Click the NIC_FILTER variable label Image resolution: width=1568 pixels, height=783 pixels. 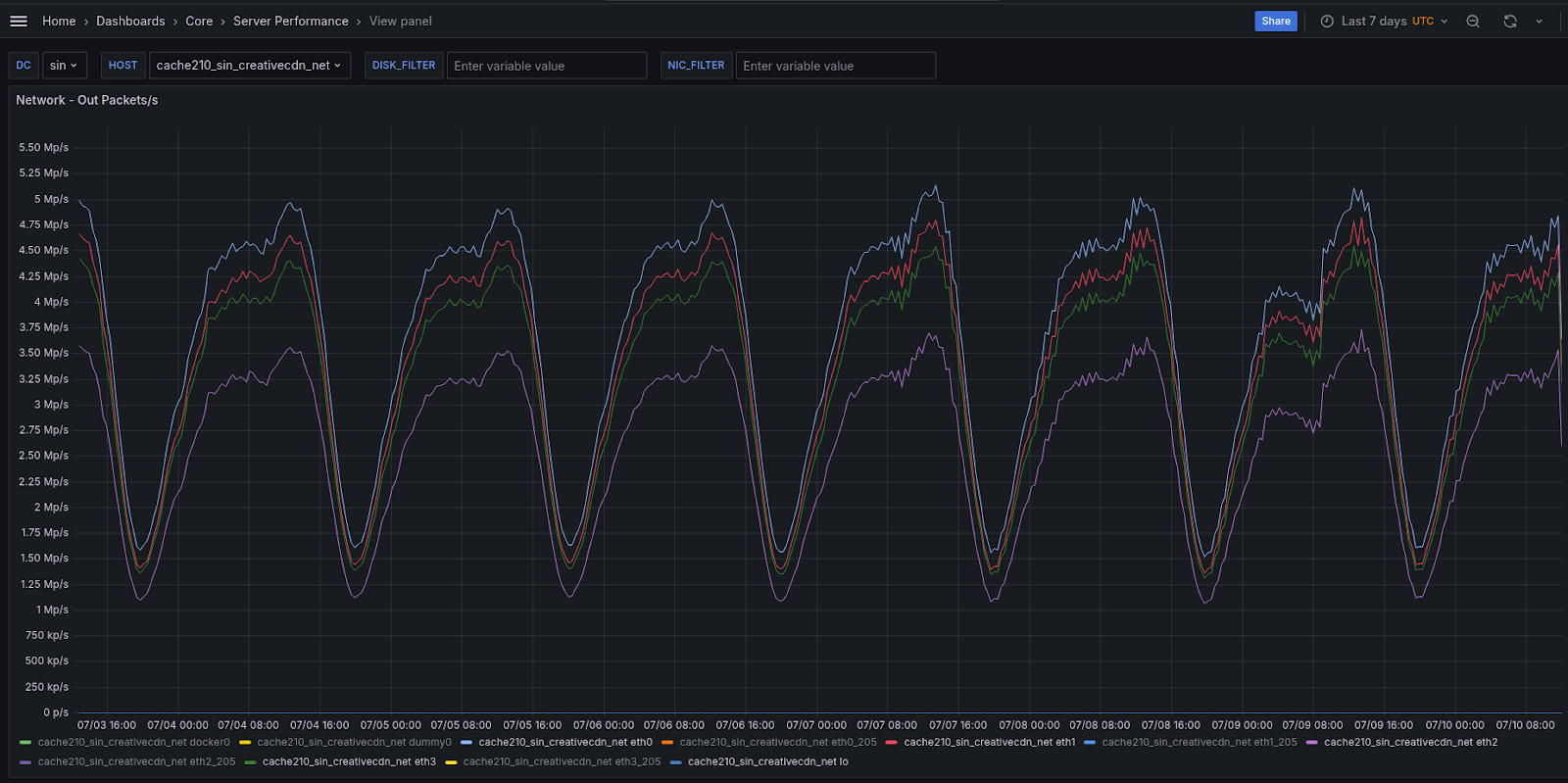click(x=696, y=66)
